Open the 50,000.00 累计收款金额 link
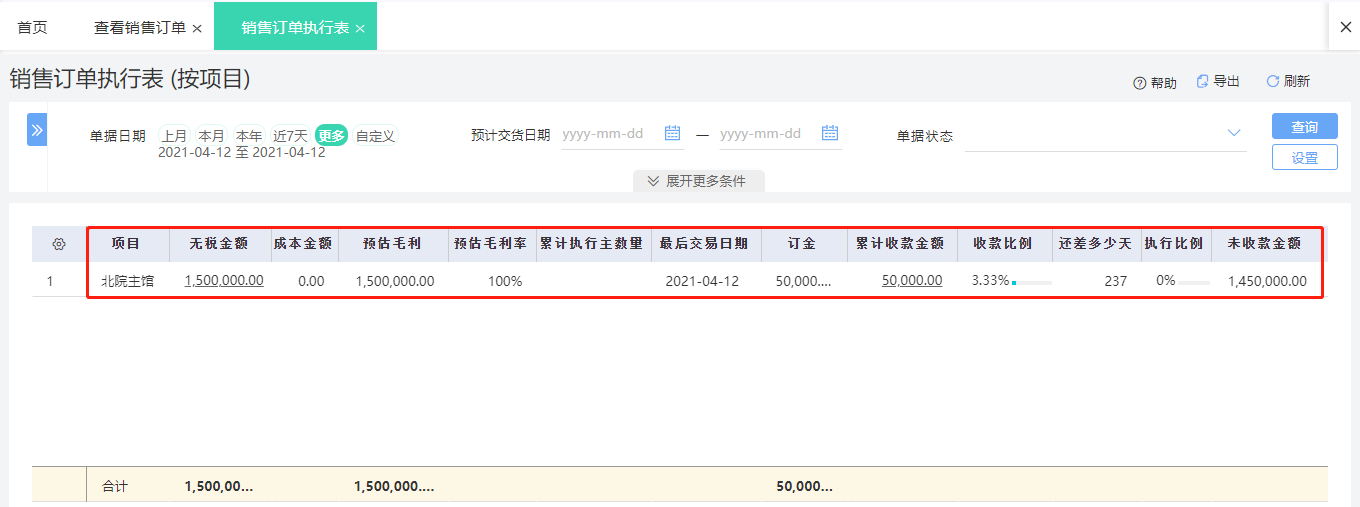The image size is (1360, 507). pyautogui.click(x=912, y=280)
